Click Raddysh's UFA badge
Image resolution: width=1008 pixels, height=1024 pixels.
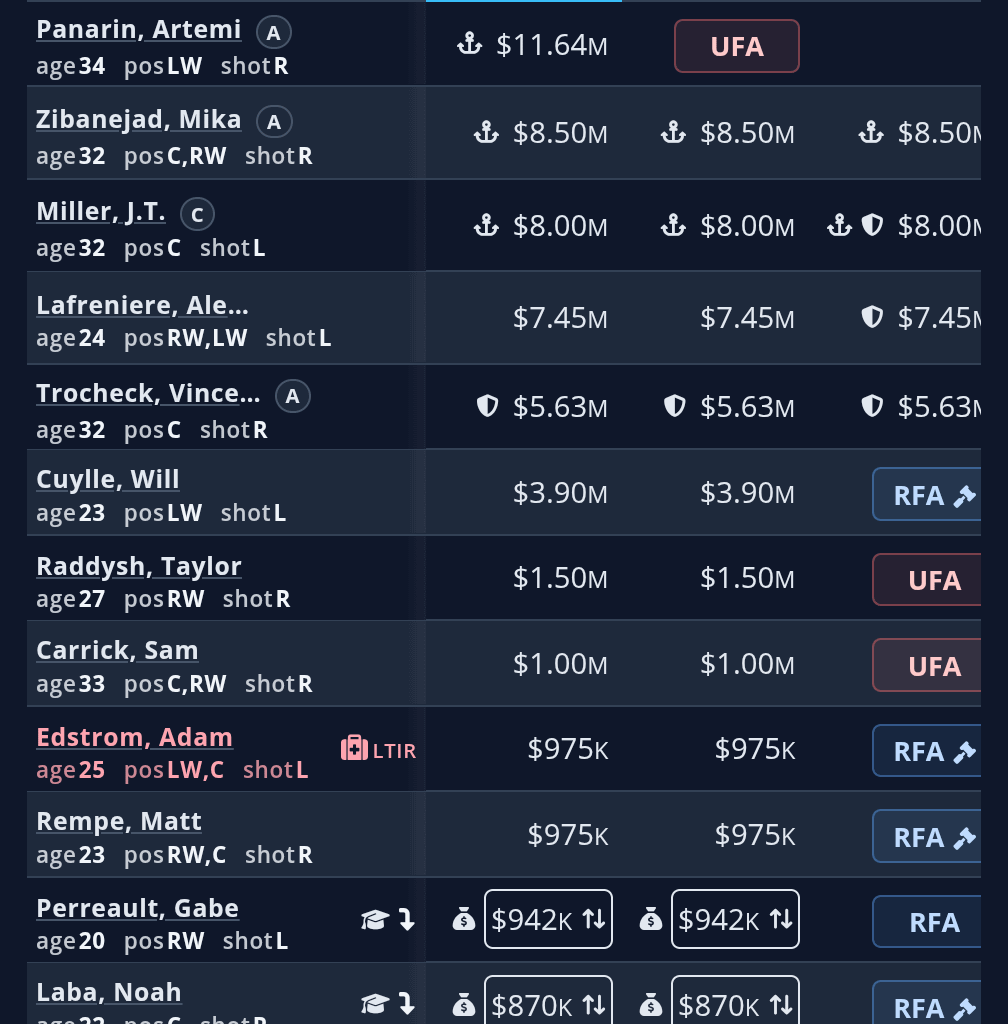934,580
